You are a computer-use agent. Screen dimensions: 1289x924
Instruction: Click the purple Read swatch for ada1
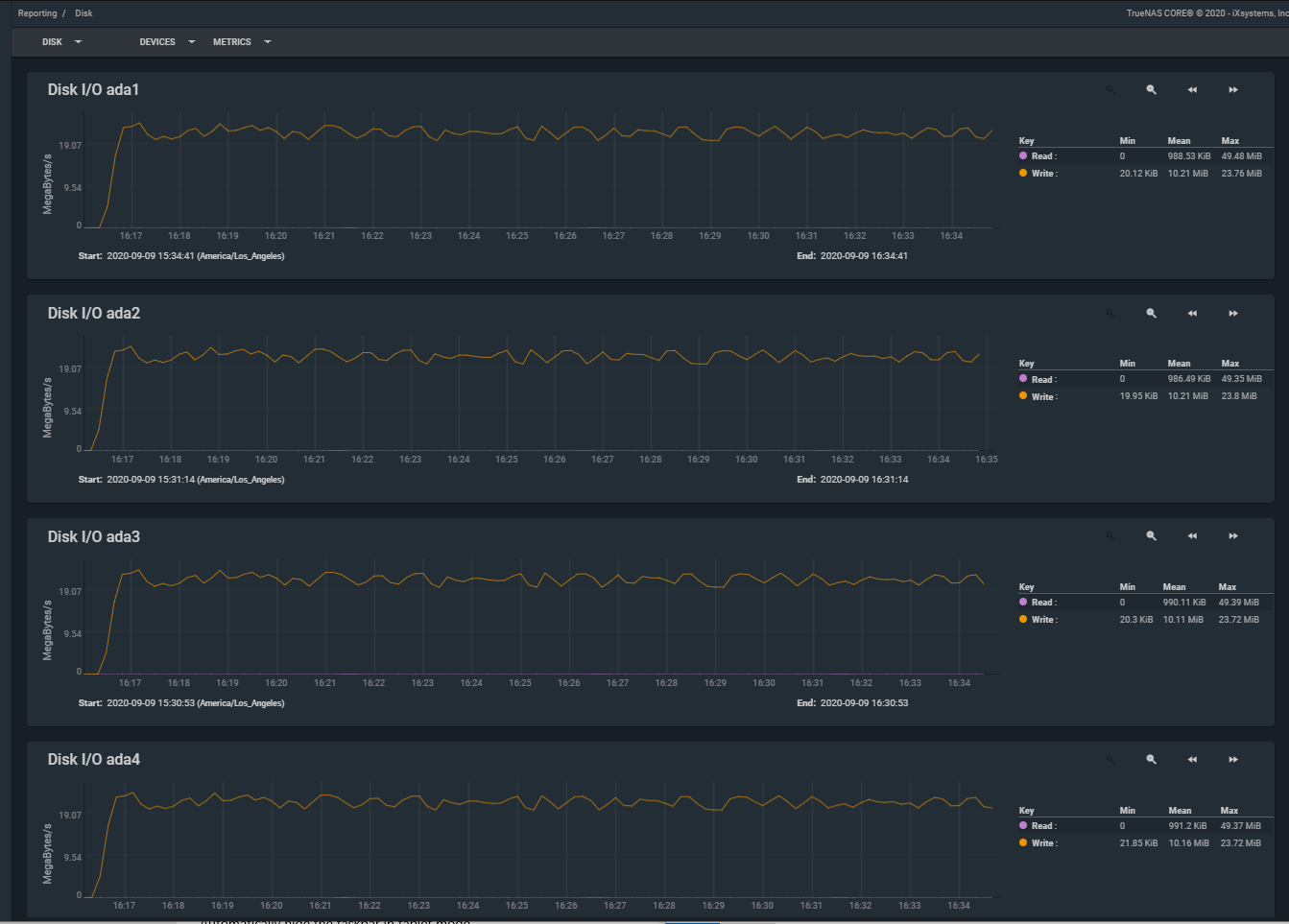(1023, 155)
